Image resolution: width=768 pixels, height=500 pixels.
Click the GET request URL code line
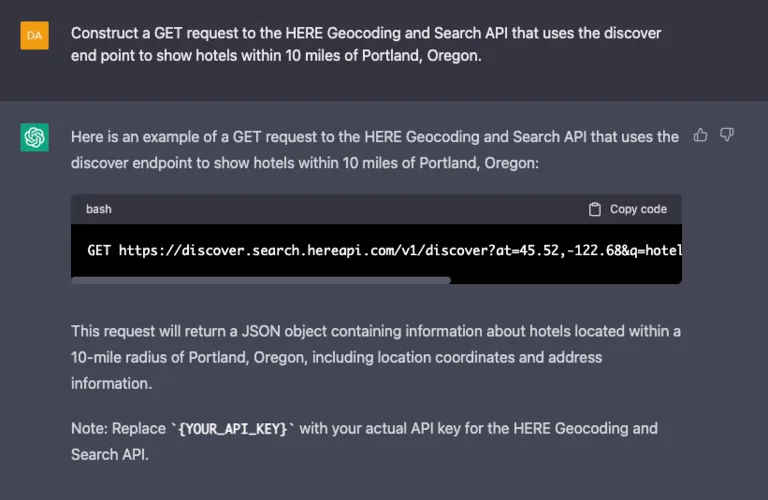pos(384,250)
